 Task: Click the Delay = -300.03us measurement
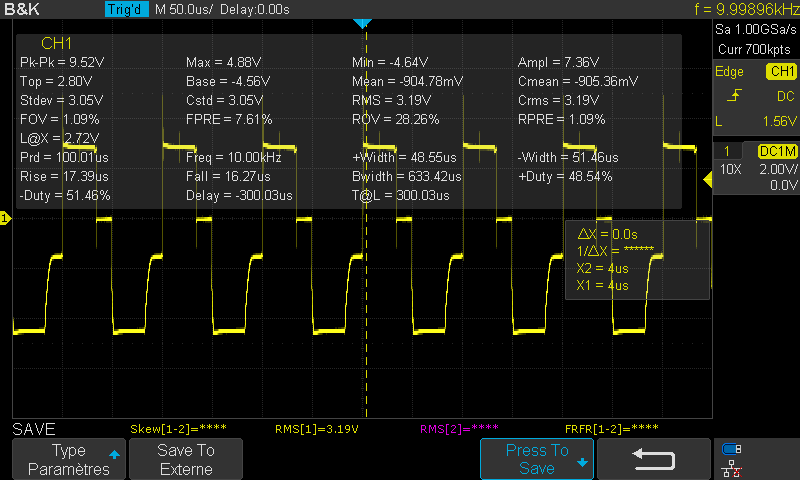tap(239, 195)
